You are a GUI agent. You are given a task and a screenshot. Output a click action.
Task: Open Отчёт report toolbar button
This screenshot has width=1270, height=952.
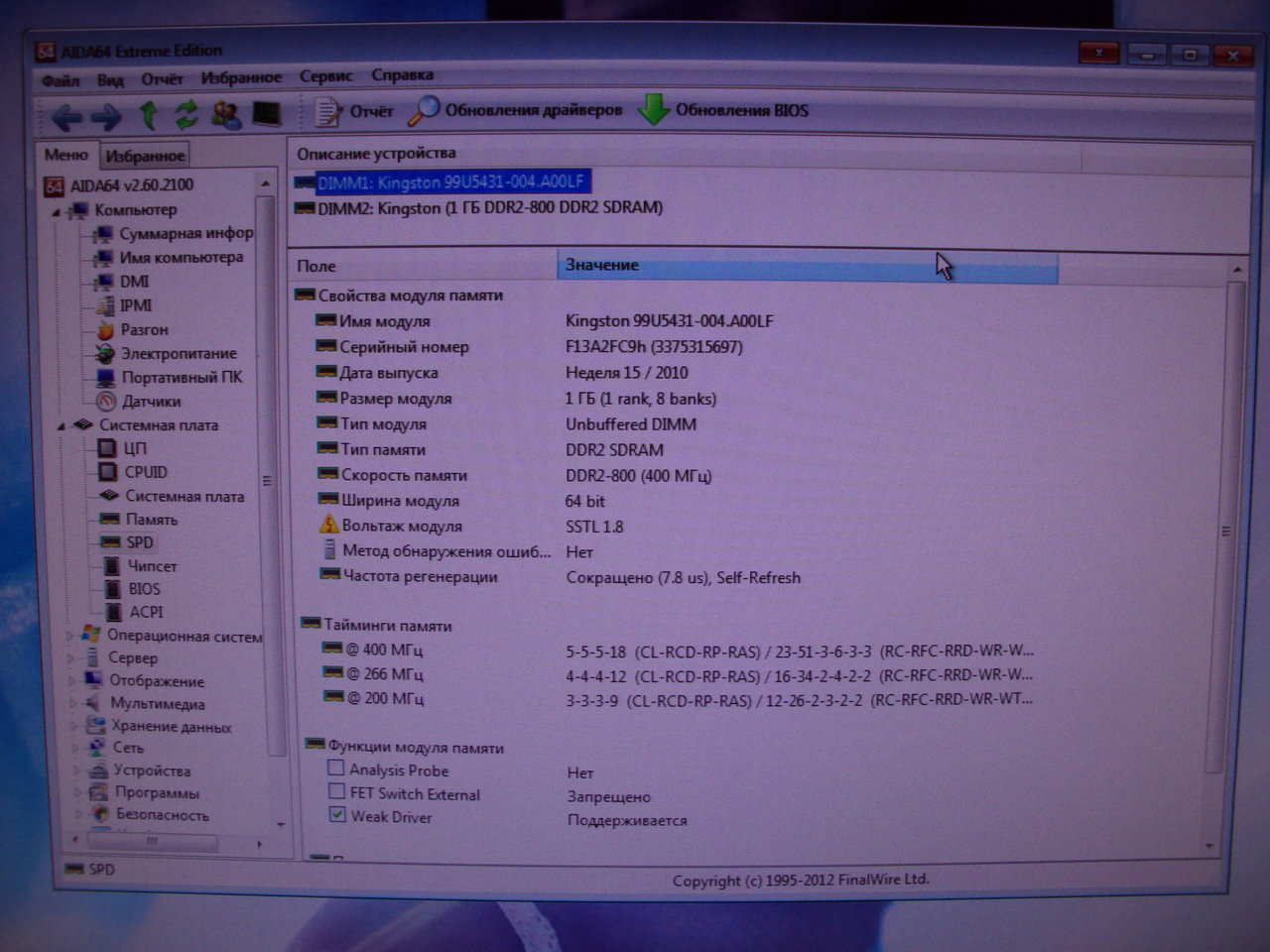(354, 111)
